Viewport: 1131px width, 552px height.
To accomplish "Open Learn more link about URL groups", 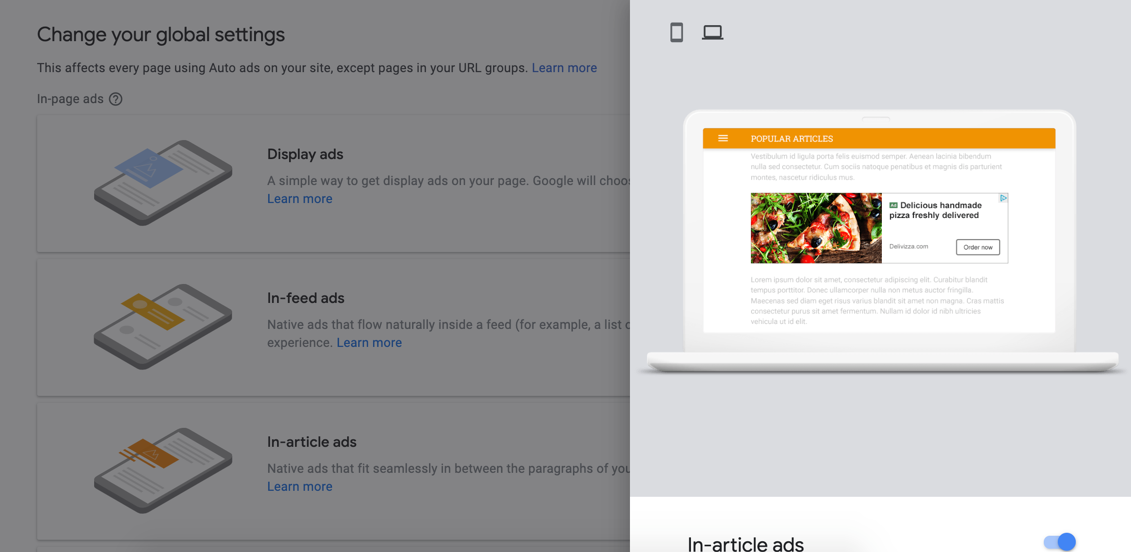I will (x=564, y=68).
